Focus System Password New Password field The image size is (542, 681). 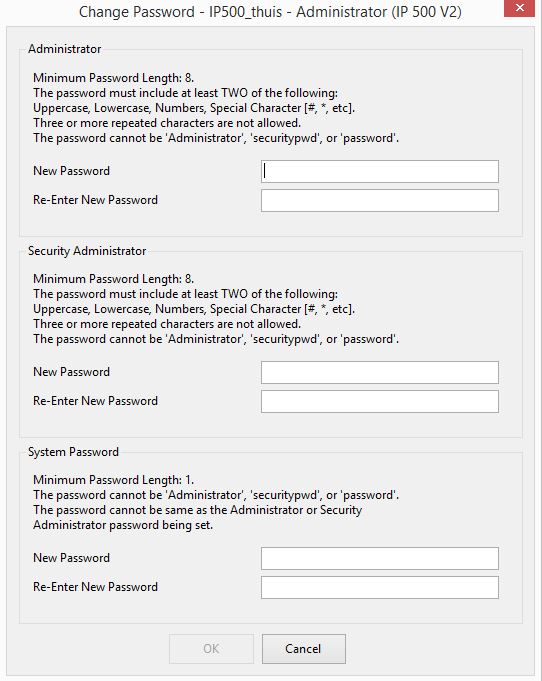(x=380, y=559)
